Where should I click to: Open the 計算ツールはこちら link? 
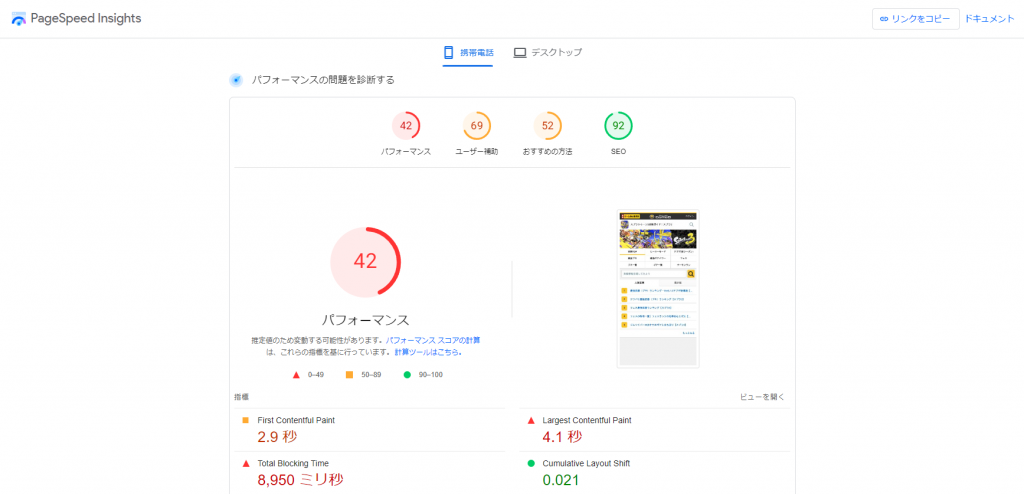[427, 352]
